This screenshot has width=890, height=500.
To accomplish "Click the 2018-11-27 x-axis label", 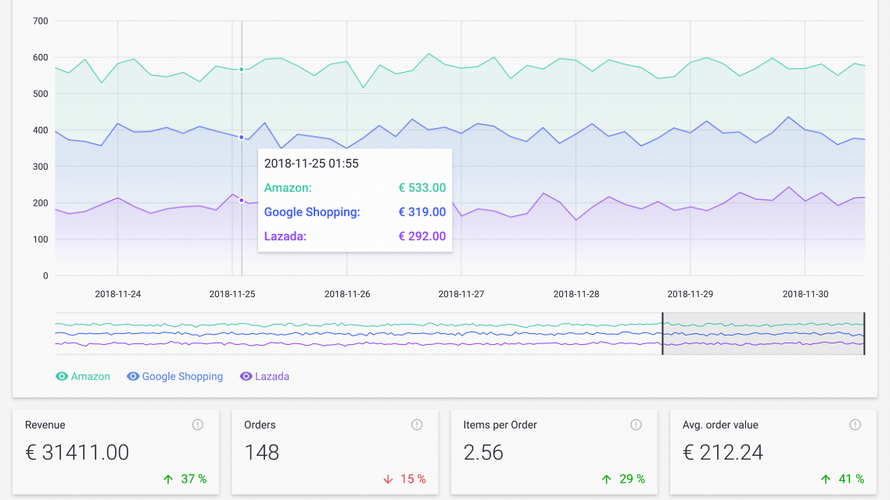I will tap(461, 294).
